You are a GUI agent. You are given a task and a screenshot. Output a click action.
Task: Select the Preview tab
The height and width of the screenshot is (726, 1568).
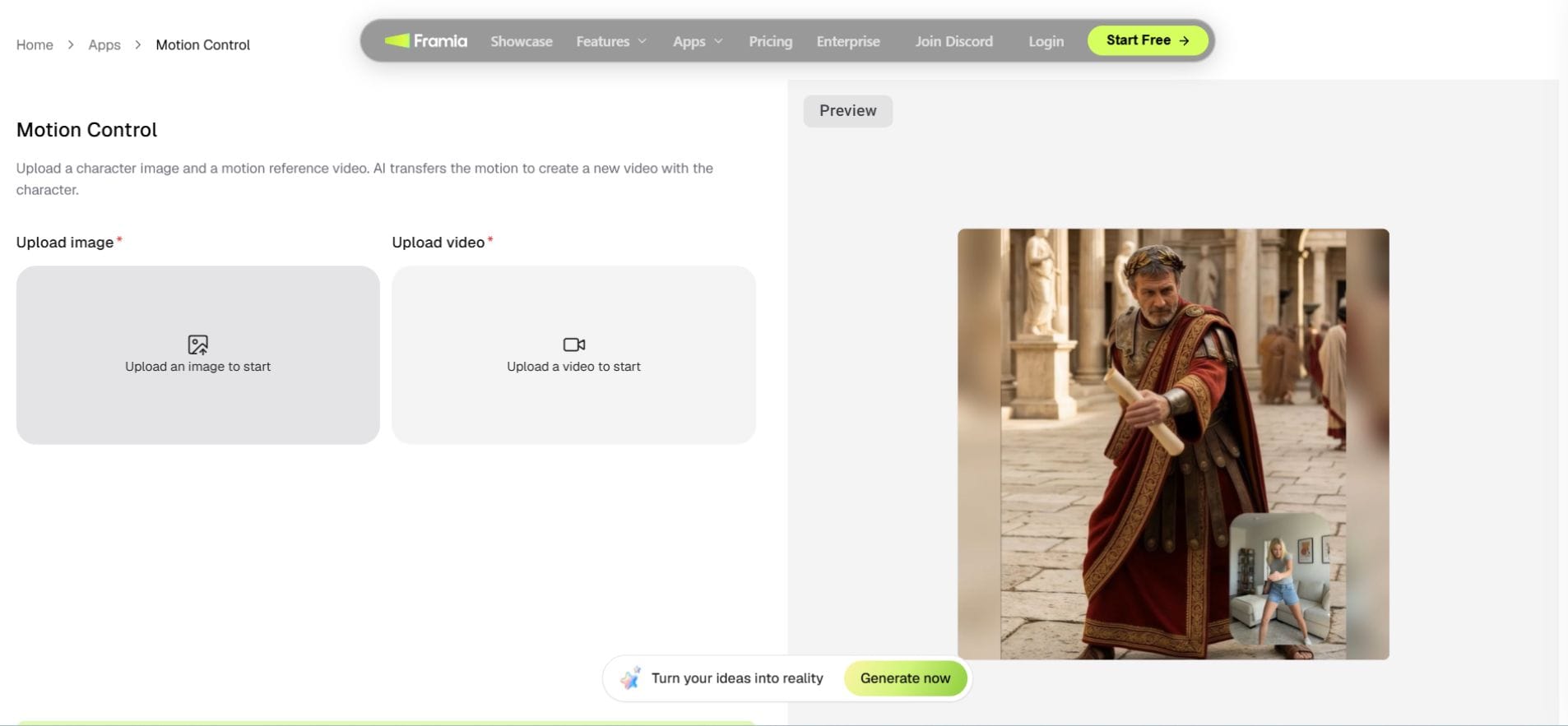848,111
